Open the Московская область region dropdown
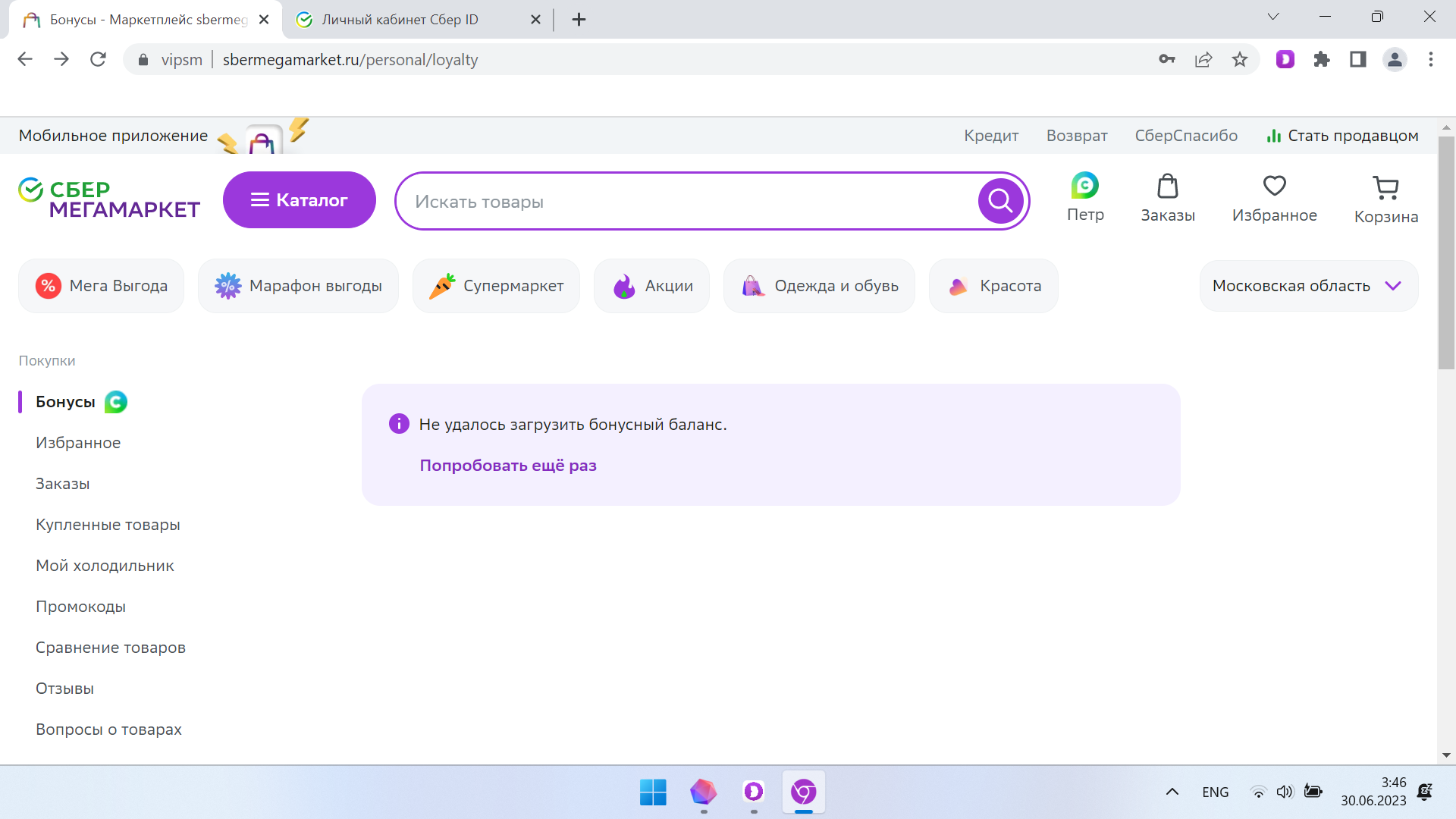This screenshot has width=1456, height=819. (x=1309, y=286)
